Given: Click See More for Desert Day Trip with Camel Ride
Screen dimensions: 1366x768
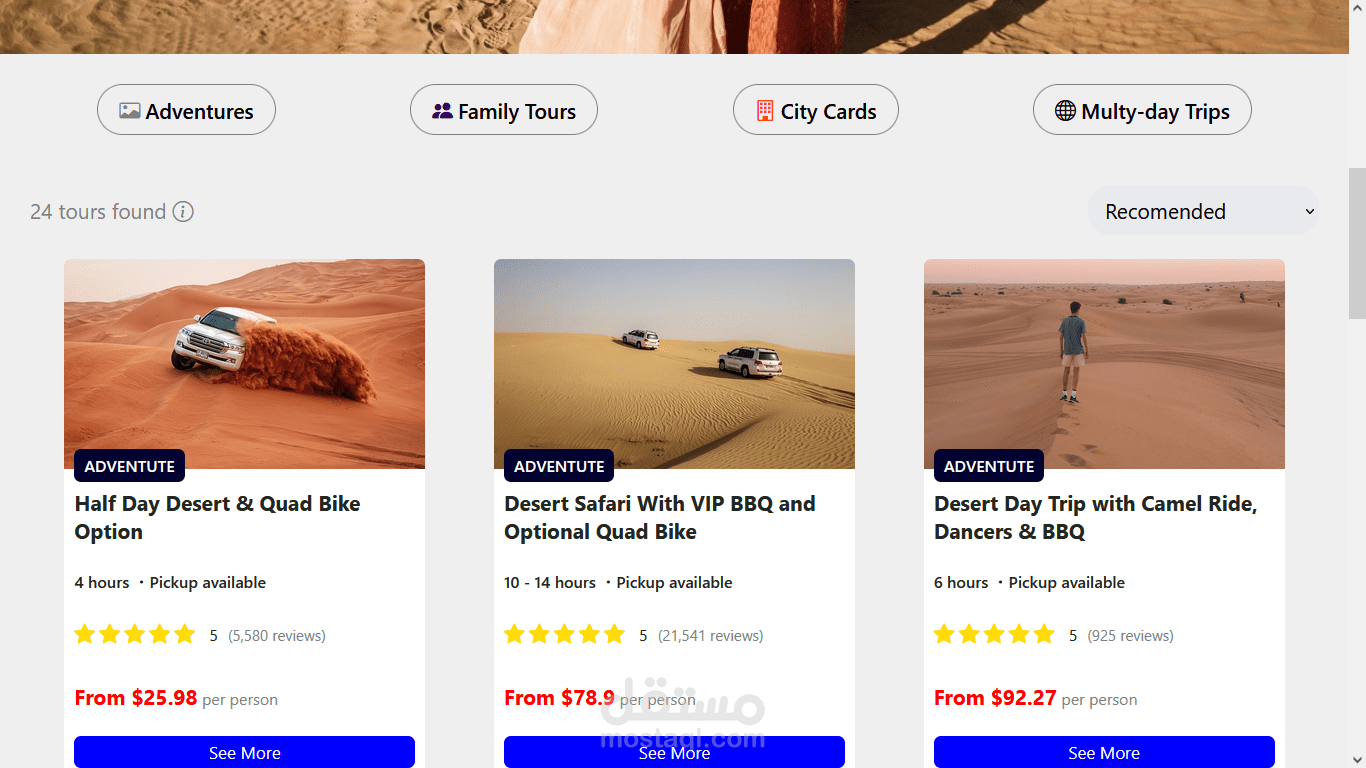Looking at the screenshot, I should (1104, 752).
